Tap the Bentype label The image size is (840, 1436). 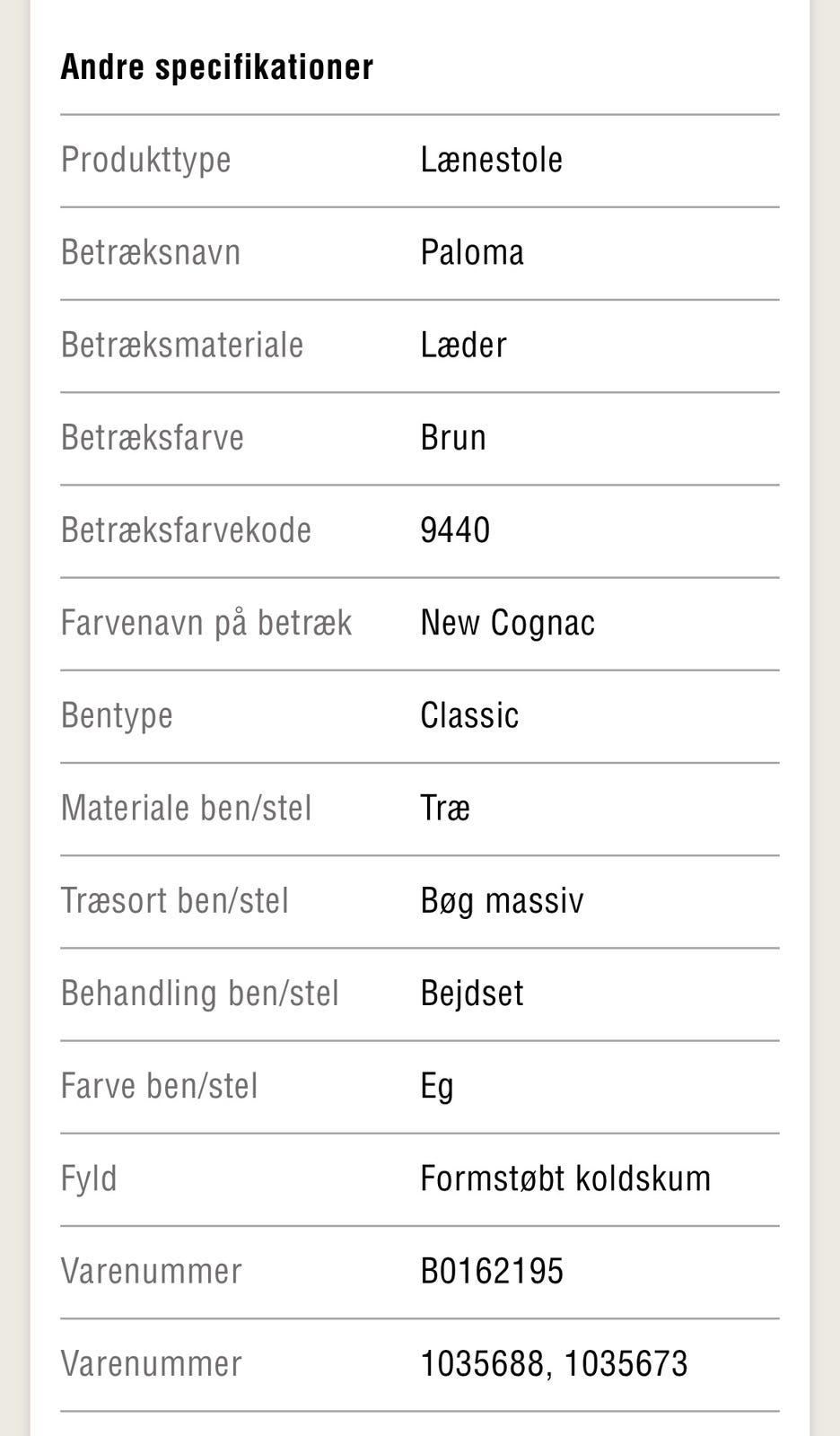(117, 715)
